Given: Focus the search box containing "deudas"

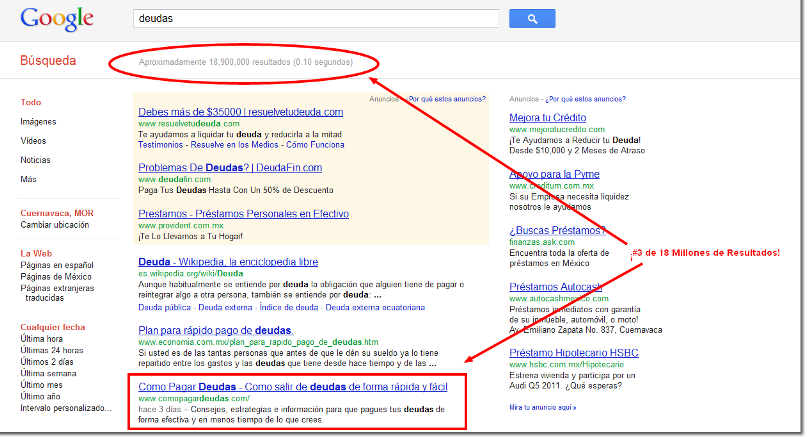Looking at the screenshot, I should (x=315, y=19).
